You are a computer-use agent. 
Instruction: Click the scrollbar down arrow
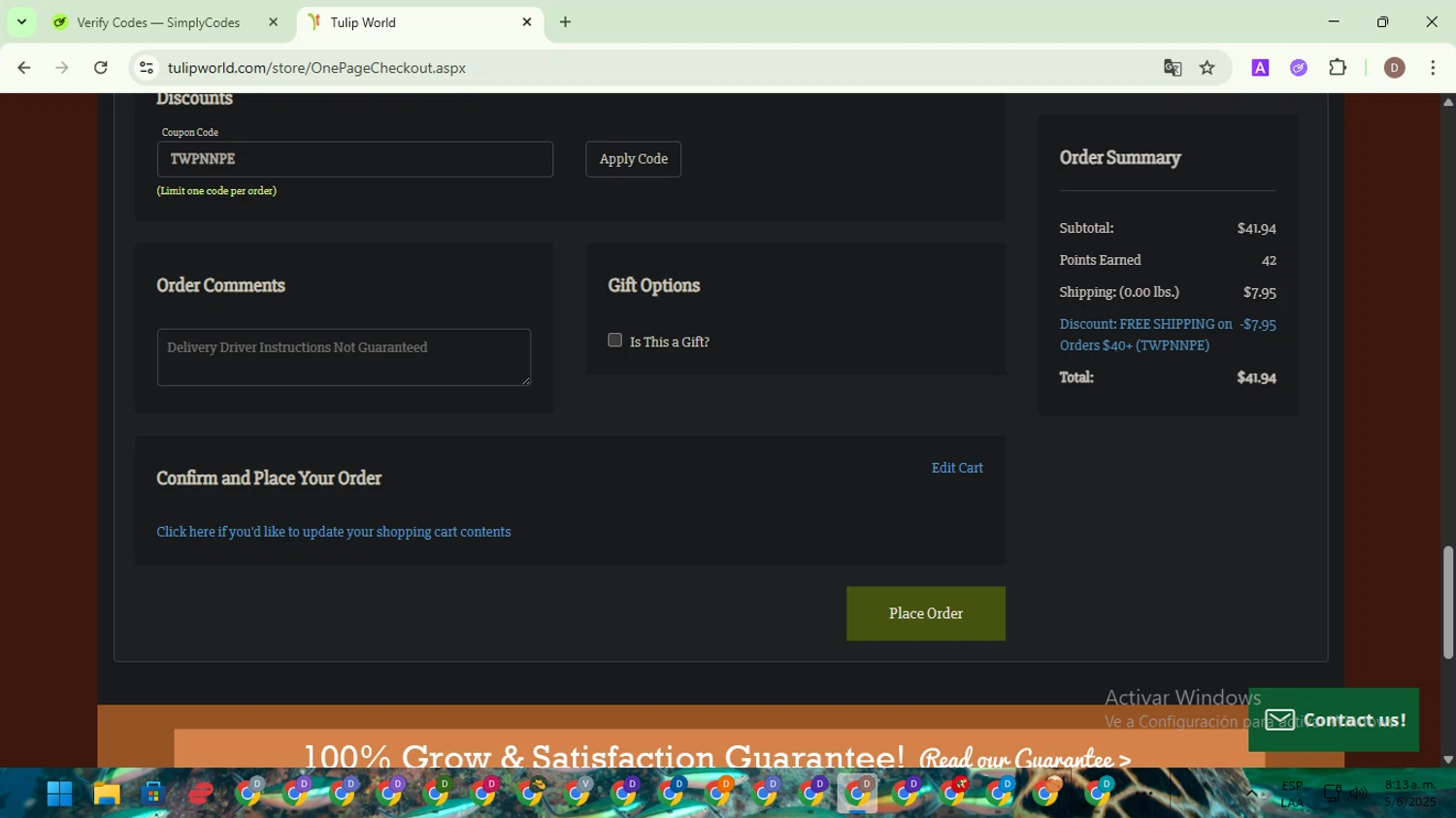point(1448,760)
